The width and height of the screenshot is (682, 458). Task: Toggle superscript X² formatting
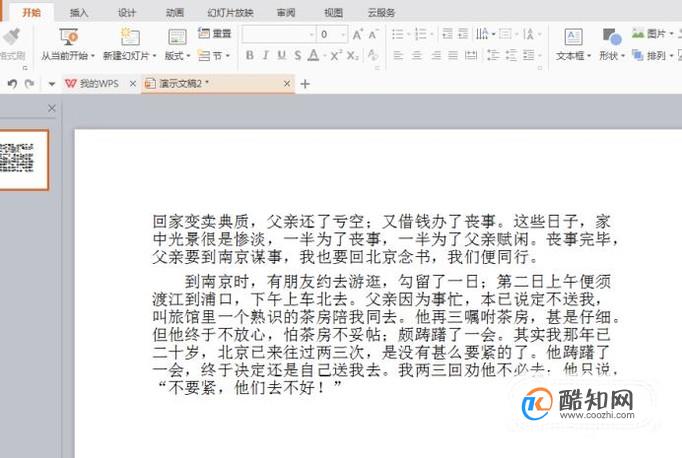pos(335,55)
